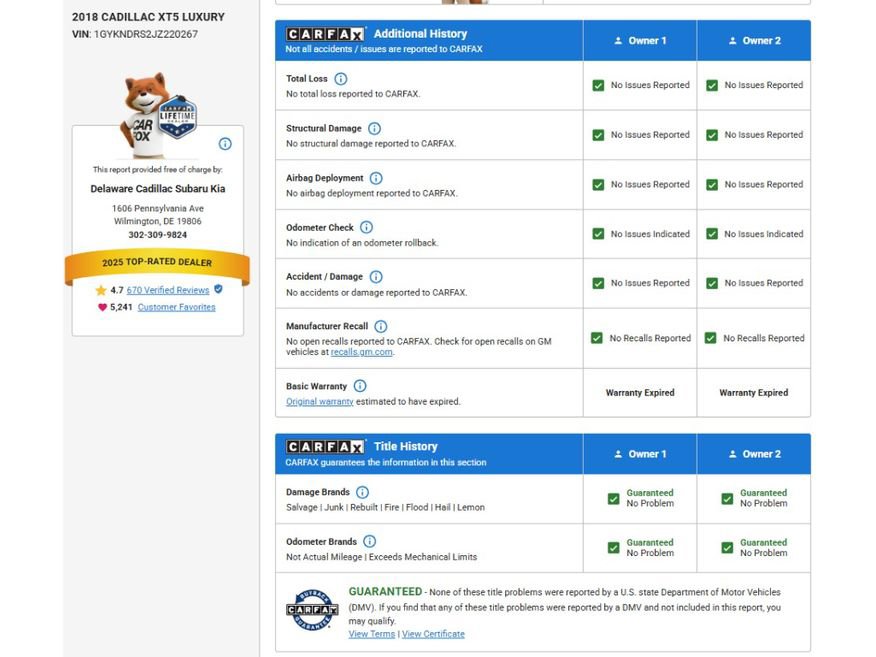Screen dimensions: 876x657
Task: Click the Delaware Cadillac Subaru Kia dealer name
Action: (158, 189)
